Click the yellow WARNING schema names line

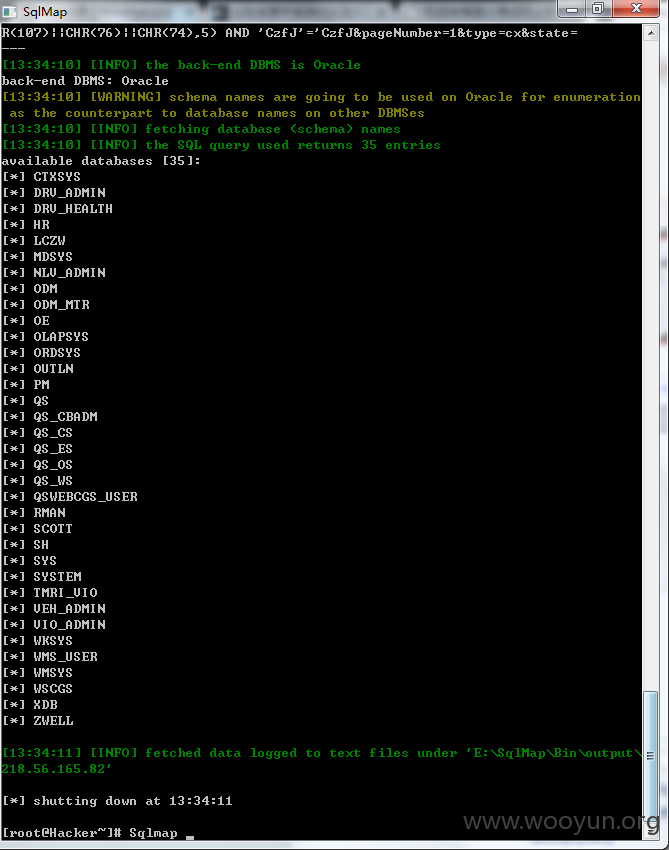coord(321,105)
